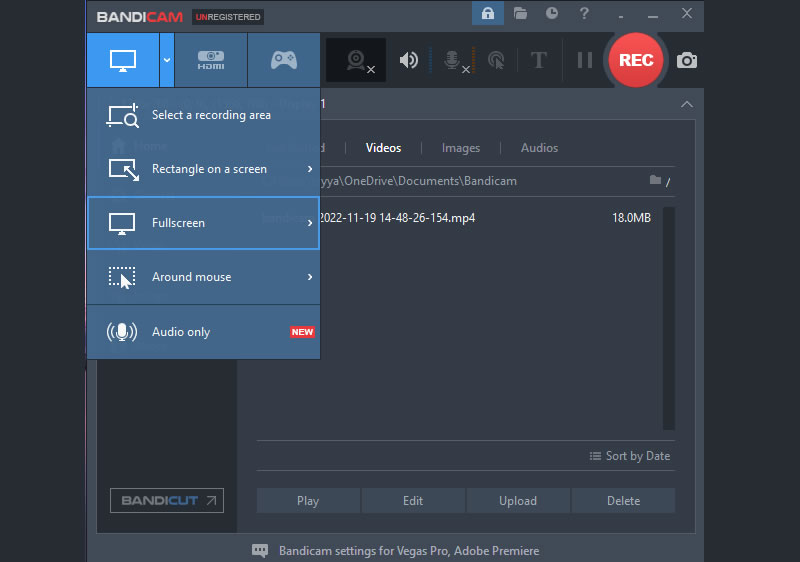Click the Fullscreen monitor icon in menu

122,224
